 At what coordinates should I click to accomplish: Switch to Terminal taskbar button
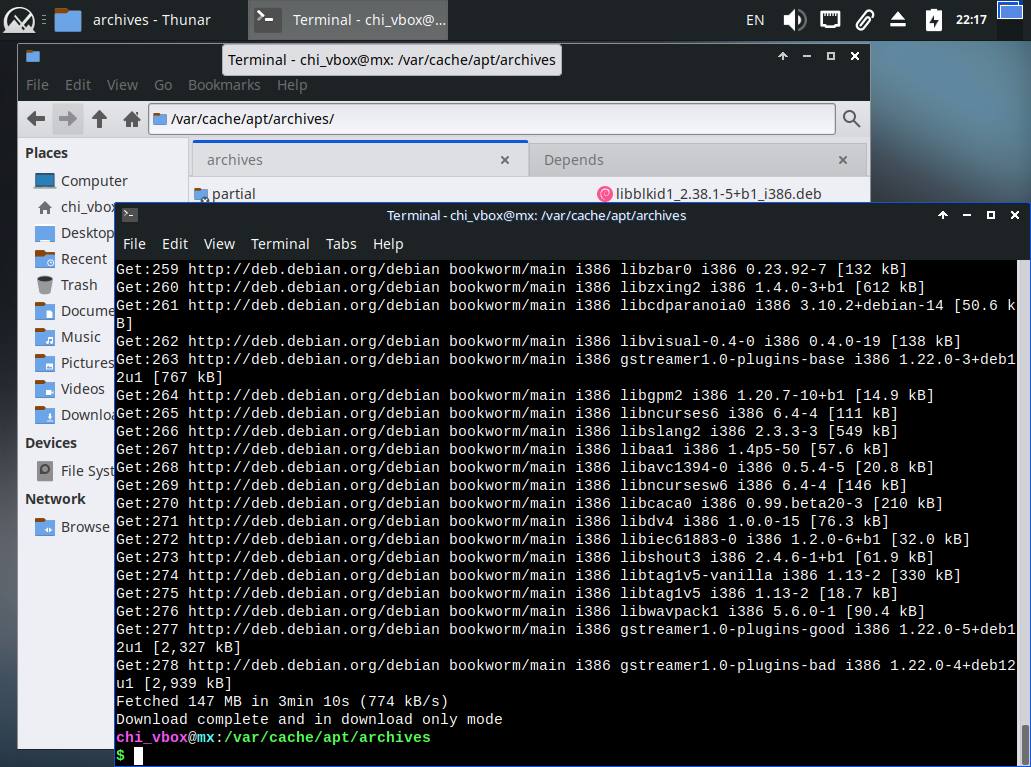click(x=350, y=20)
